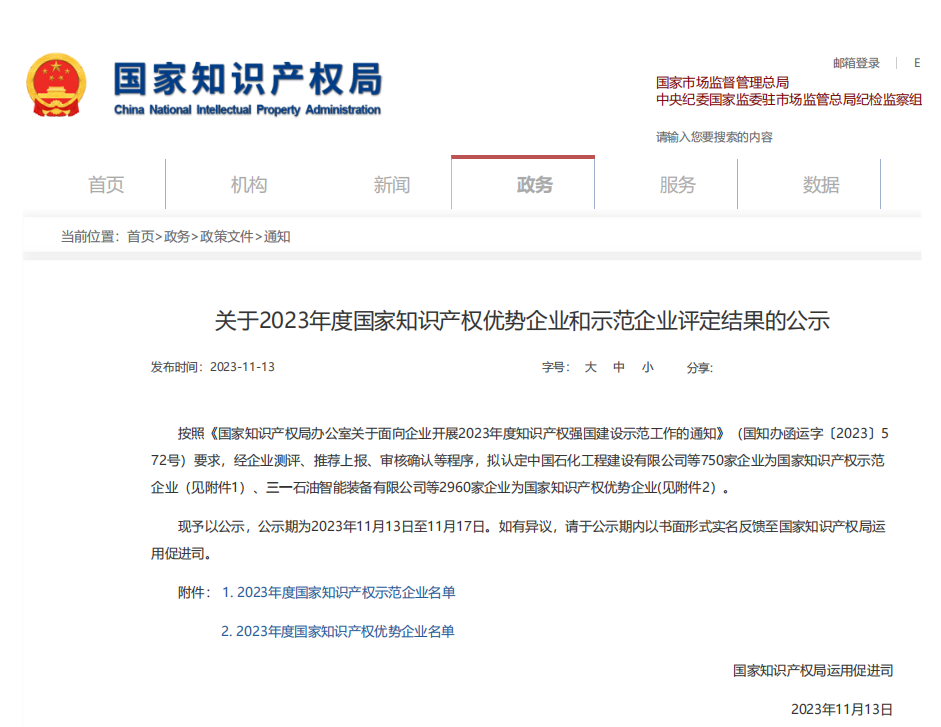
Task: Click the national emblem logo
Action: point(56,85)
